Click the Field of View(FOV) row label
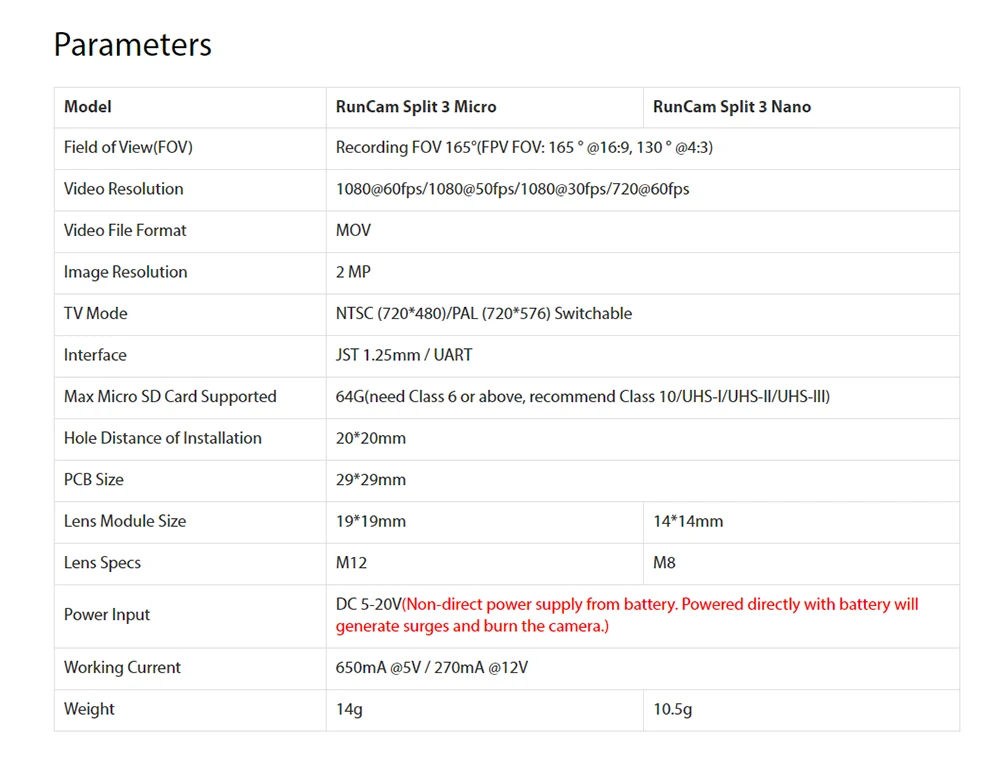The width and height of the screenshot is (1000, 775). click(x=128, y=148)
